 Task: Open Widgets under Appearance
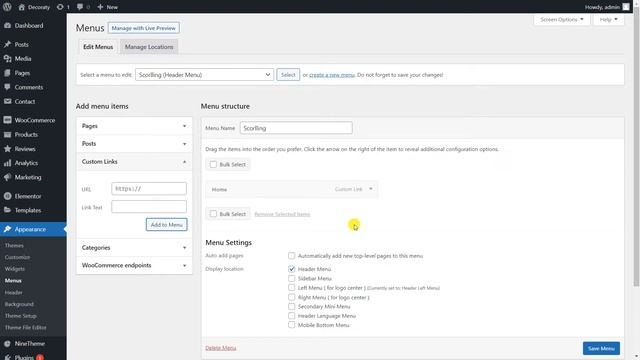(15, 269)
